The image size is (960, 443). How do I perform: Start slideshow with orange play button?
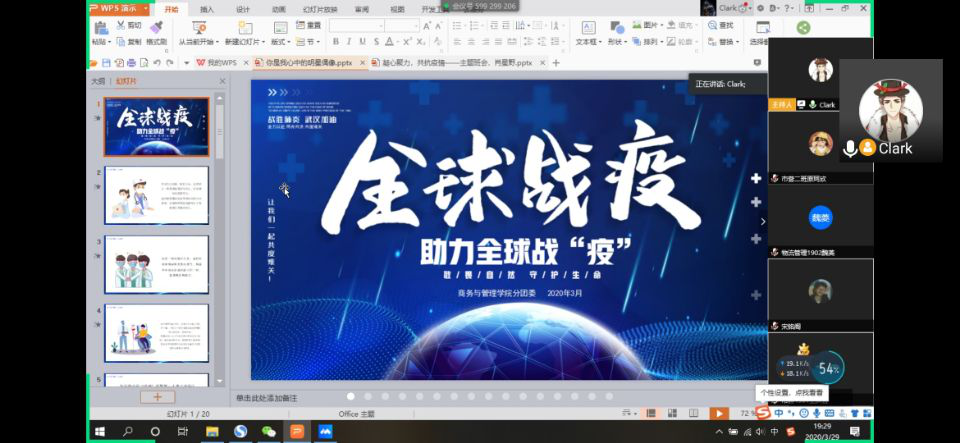click(718, 413)
